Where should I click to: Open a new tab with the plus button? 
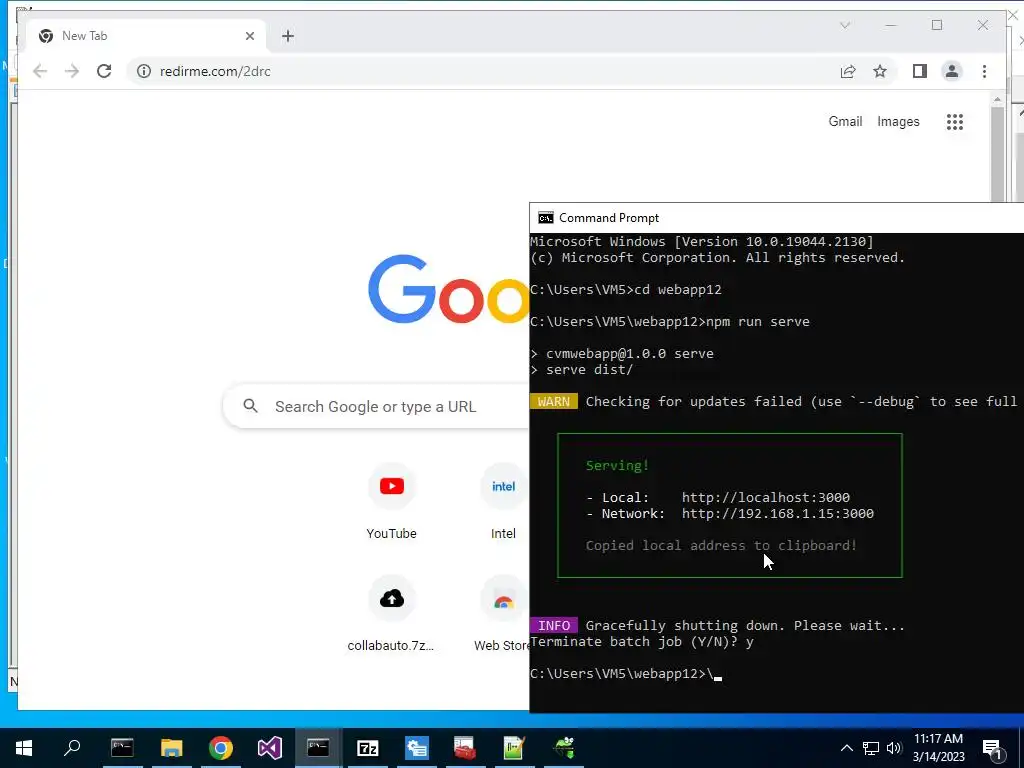tap(287, 36)
